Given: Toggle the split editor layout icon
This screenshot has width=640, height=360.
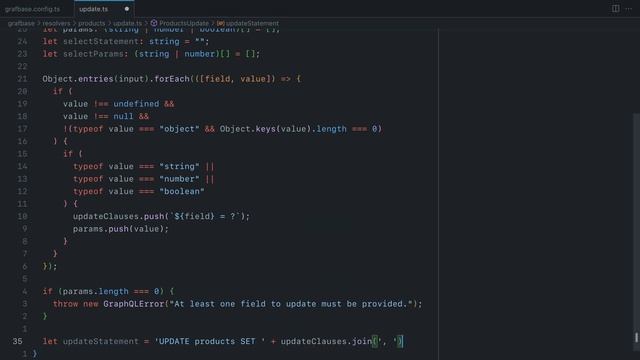Looking at the screenshot, I should (x=616, y=9).
